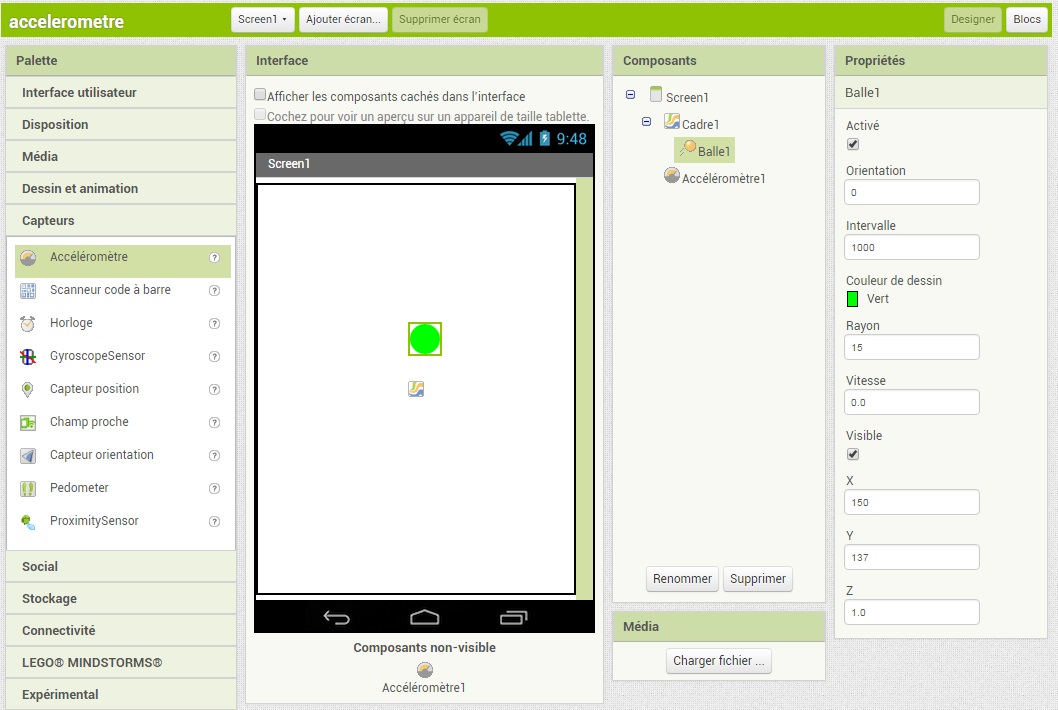
Task: Expand the Dessin et animation section
Action: pyautogui.click(x=121, y=188)
